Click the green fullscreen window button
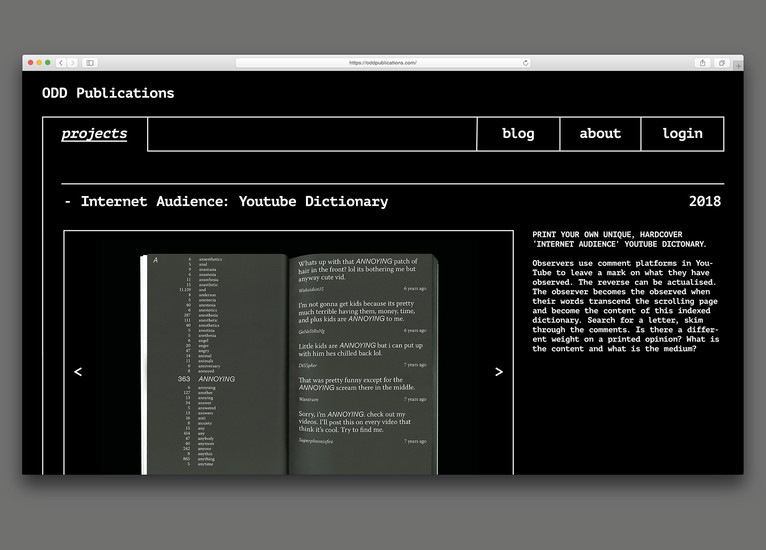Viewport: 766px width, 550px height. (47, 63)
